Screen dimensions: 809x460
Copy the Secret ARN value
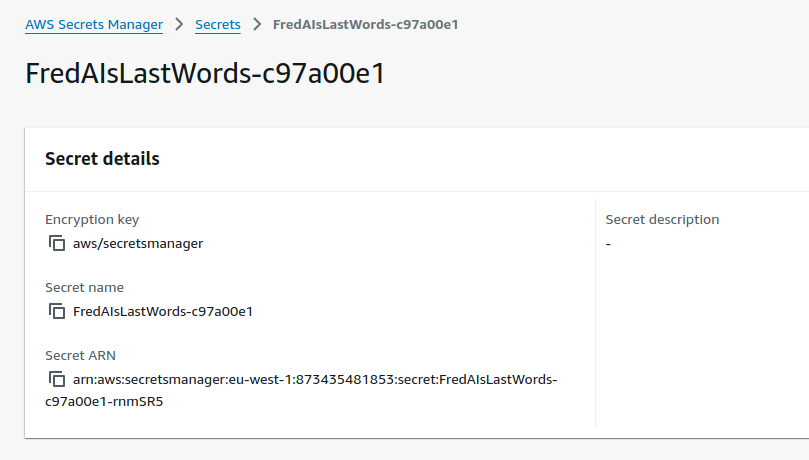(57, 380)
